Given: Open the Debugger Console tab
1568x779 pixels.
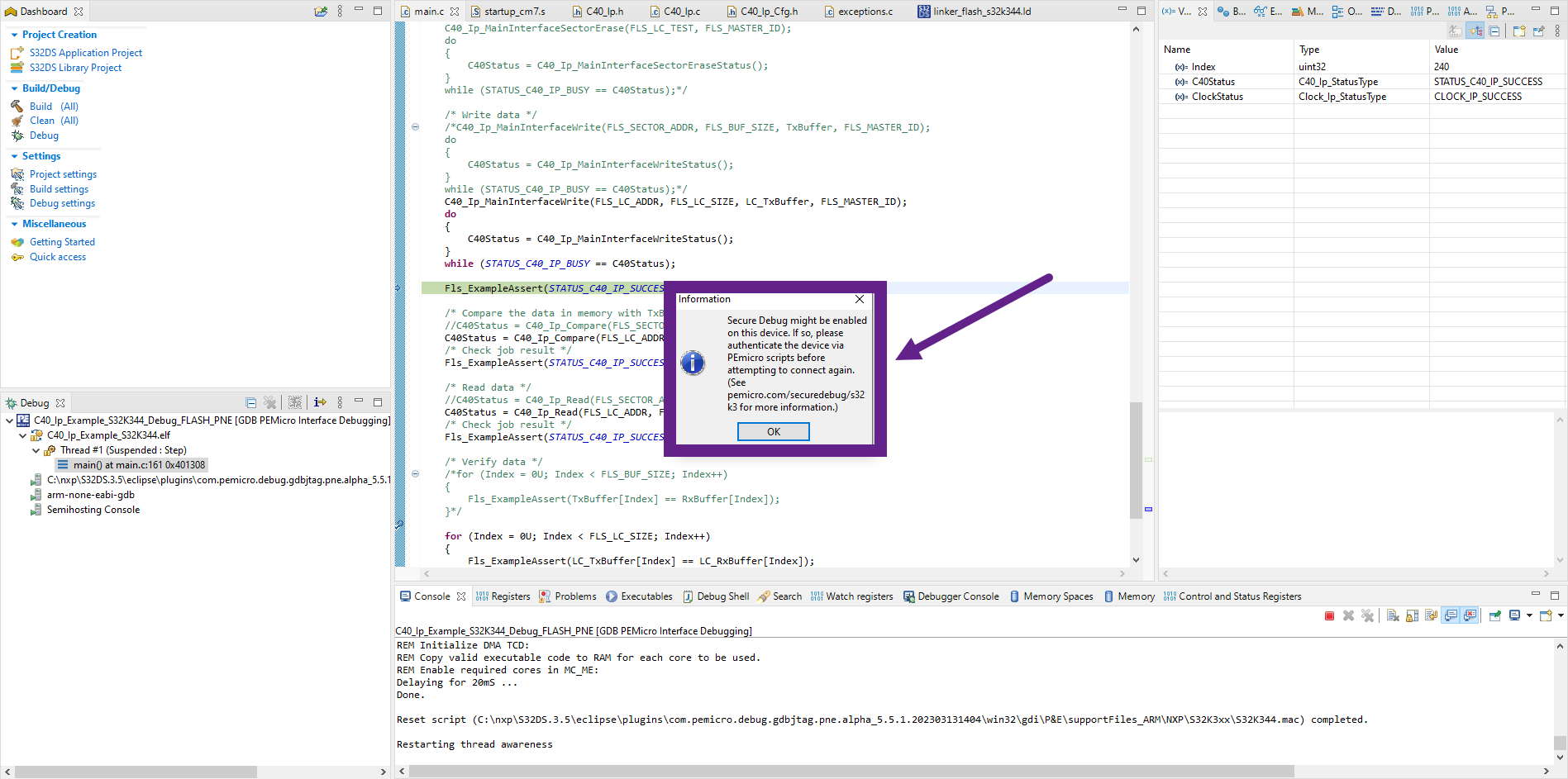Looking at the screenshot, I should pyautogui.click(x=951, y=596).
